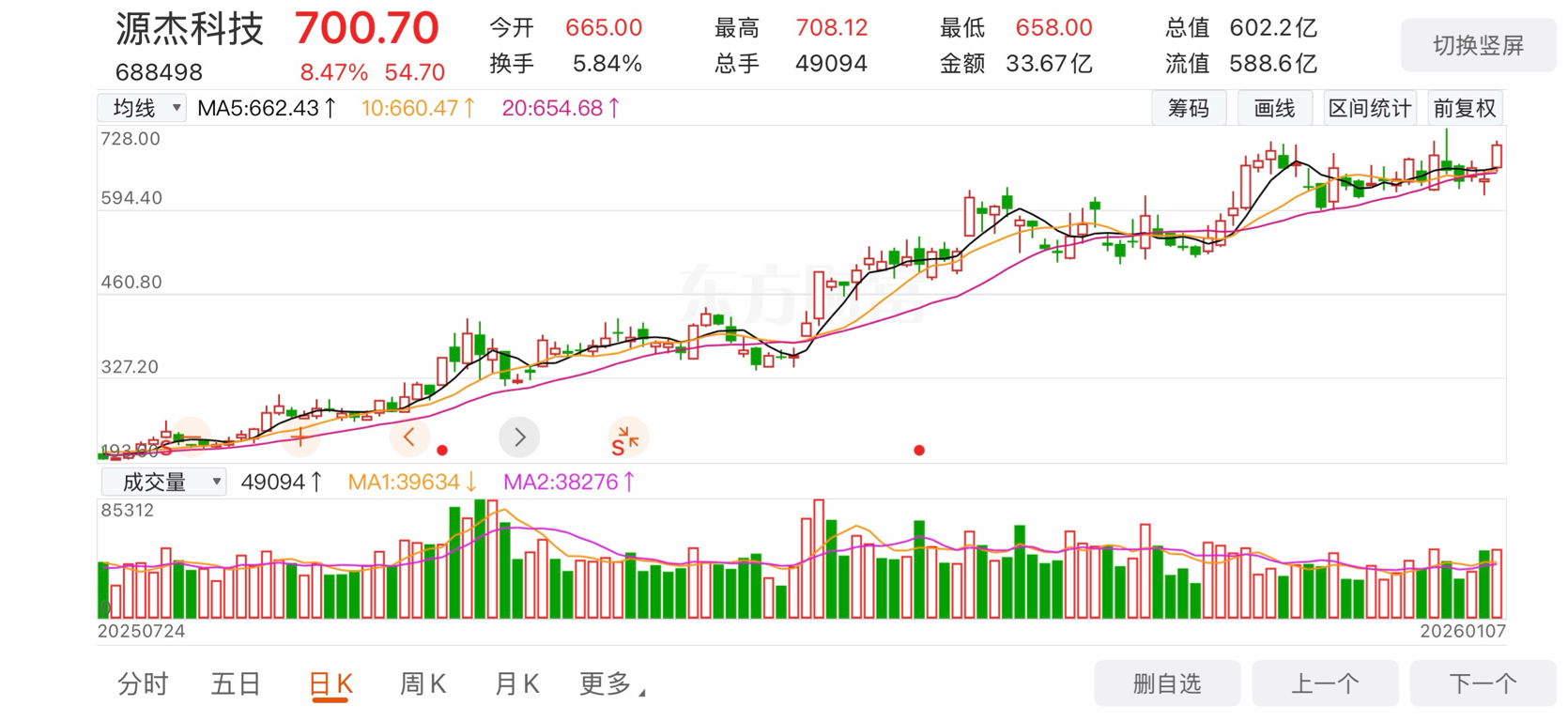The height and width of the screenshot is (721, 1568).
Task: Click the start date 20250724
Action: coord(142,631)
